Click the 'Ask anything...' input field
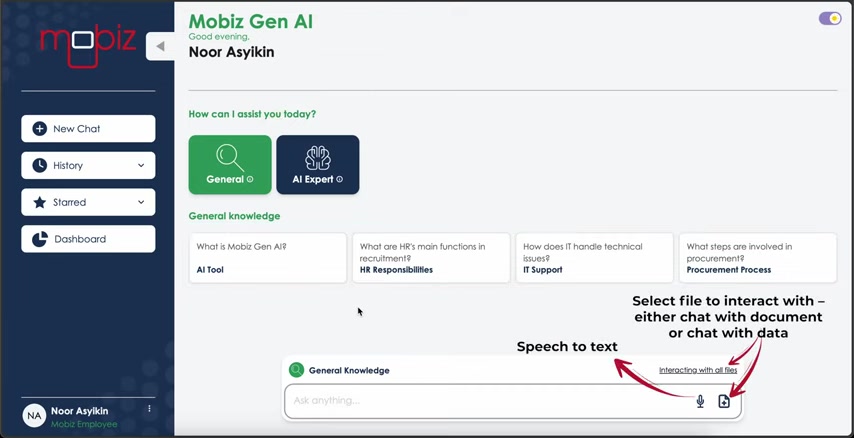 click(490, 402)
